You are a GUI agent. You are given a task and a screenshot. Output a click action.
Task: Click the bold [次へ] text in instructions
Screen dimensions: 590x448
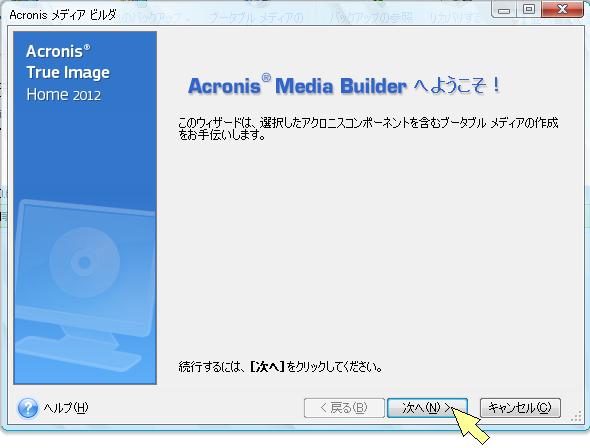tap(267, 366)
